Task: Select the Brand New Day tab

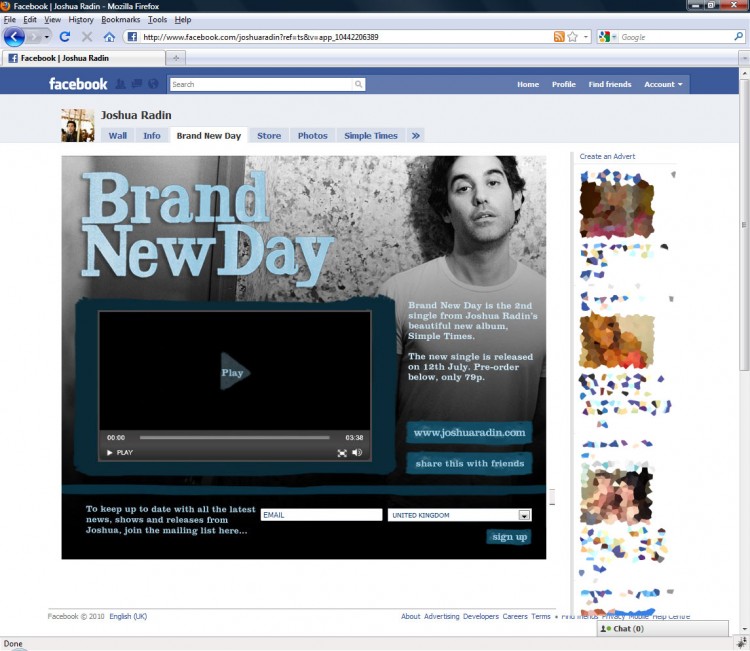Action: click(209, 136)
